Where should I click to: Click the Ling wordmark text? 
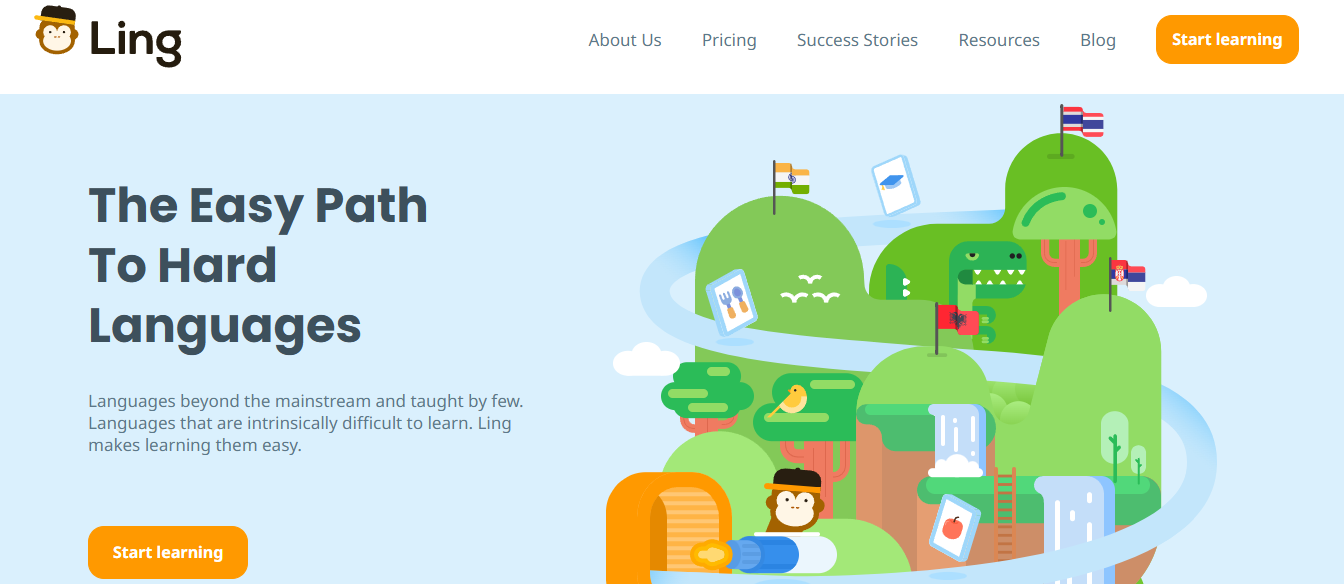pos(136,42)
